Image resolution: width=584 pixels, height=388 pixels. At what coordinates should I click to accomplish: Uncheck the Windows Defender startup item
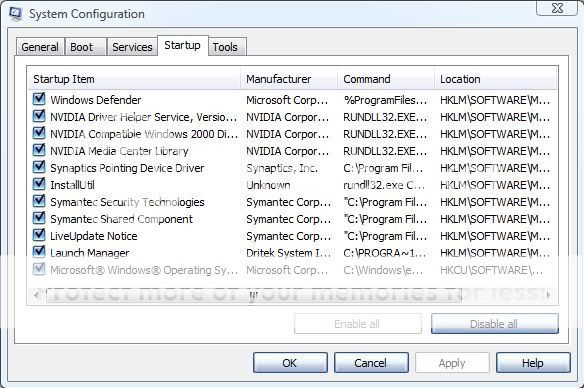coord(39,99)
